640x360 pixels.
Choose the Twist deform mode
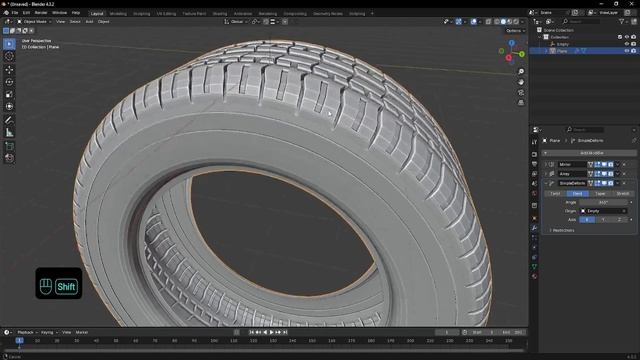[x=555, y=193]
